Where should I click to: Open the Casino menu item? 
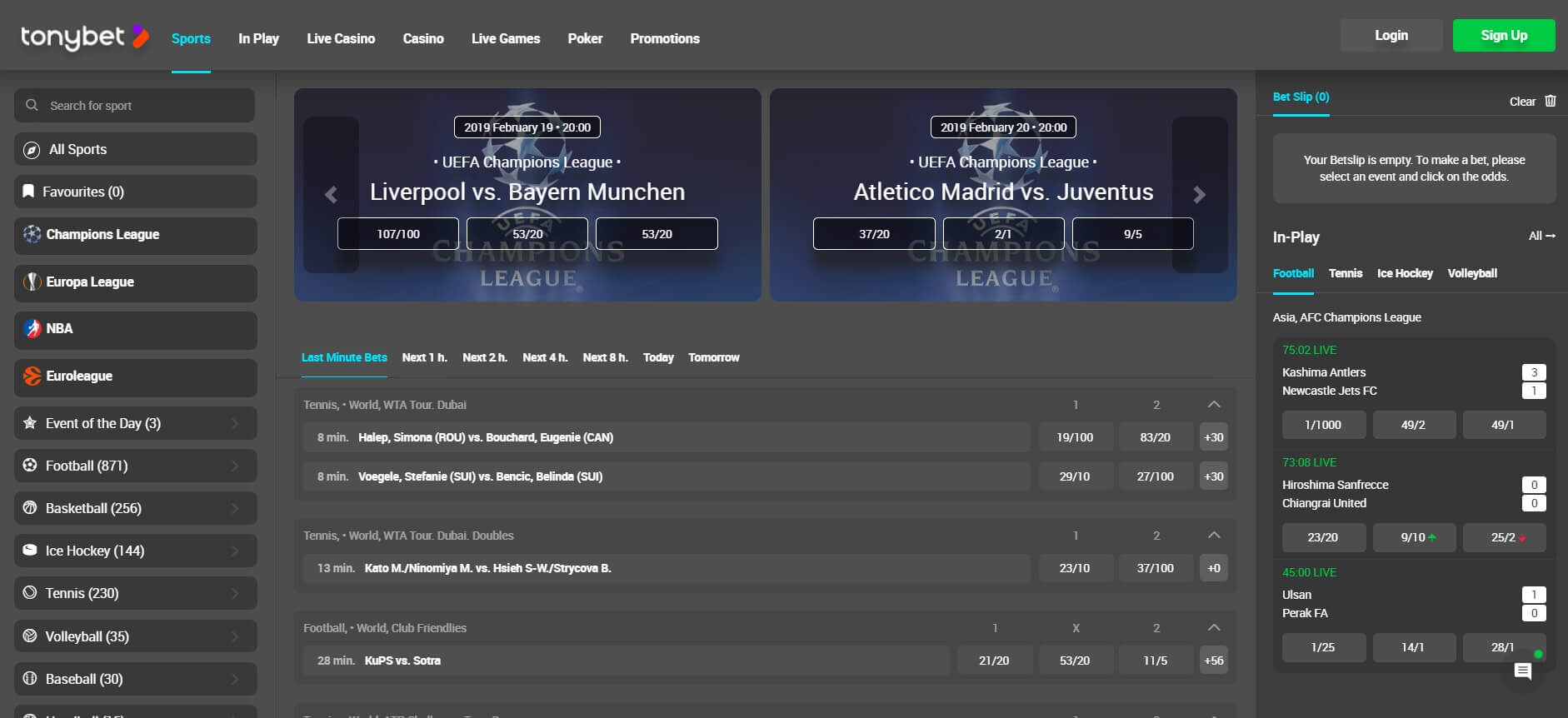tap(423, 38)
